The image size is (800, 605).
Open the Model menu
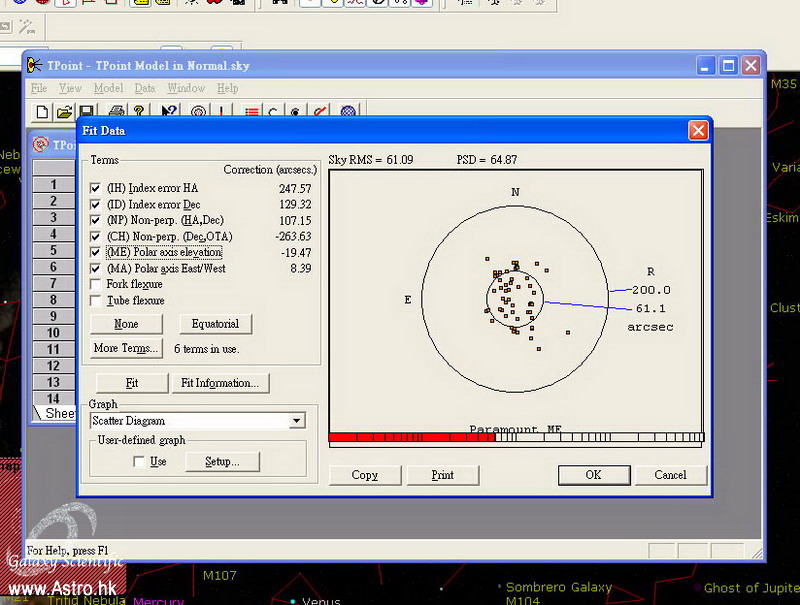coord(108,88)
